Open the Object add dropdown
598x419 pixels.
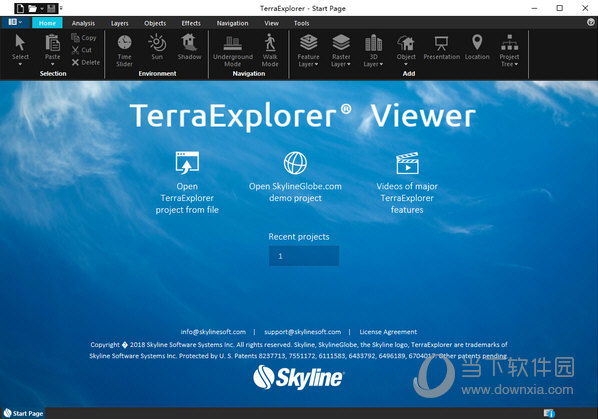[x=406, y=50]
